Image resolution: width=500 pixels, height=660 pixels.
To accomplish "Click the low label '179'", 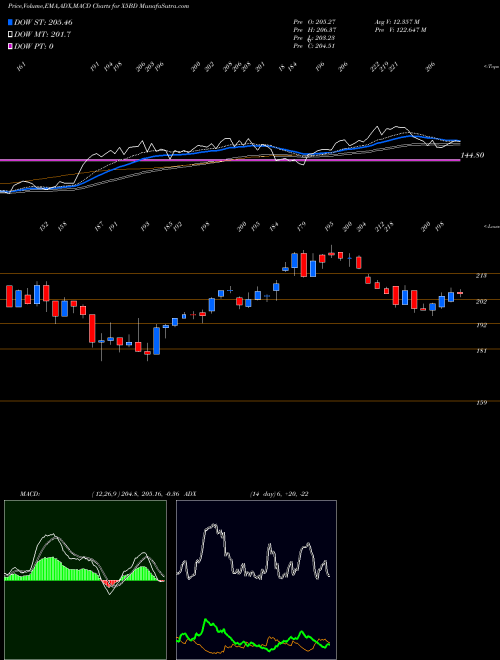I will point(301,227).
